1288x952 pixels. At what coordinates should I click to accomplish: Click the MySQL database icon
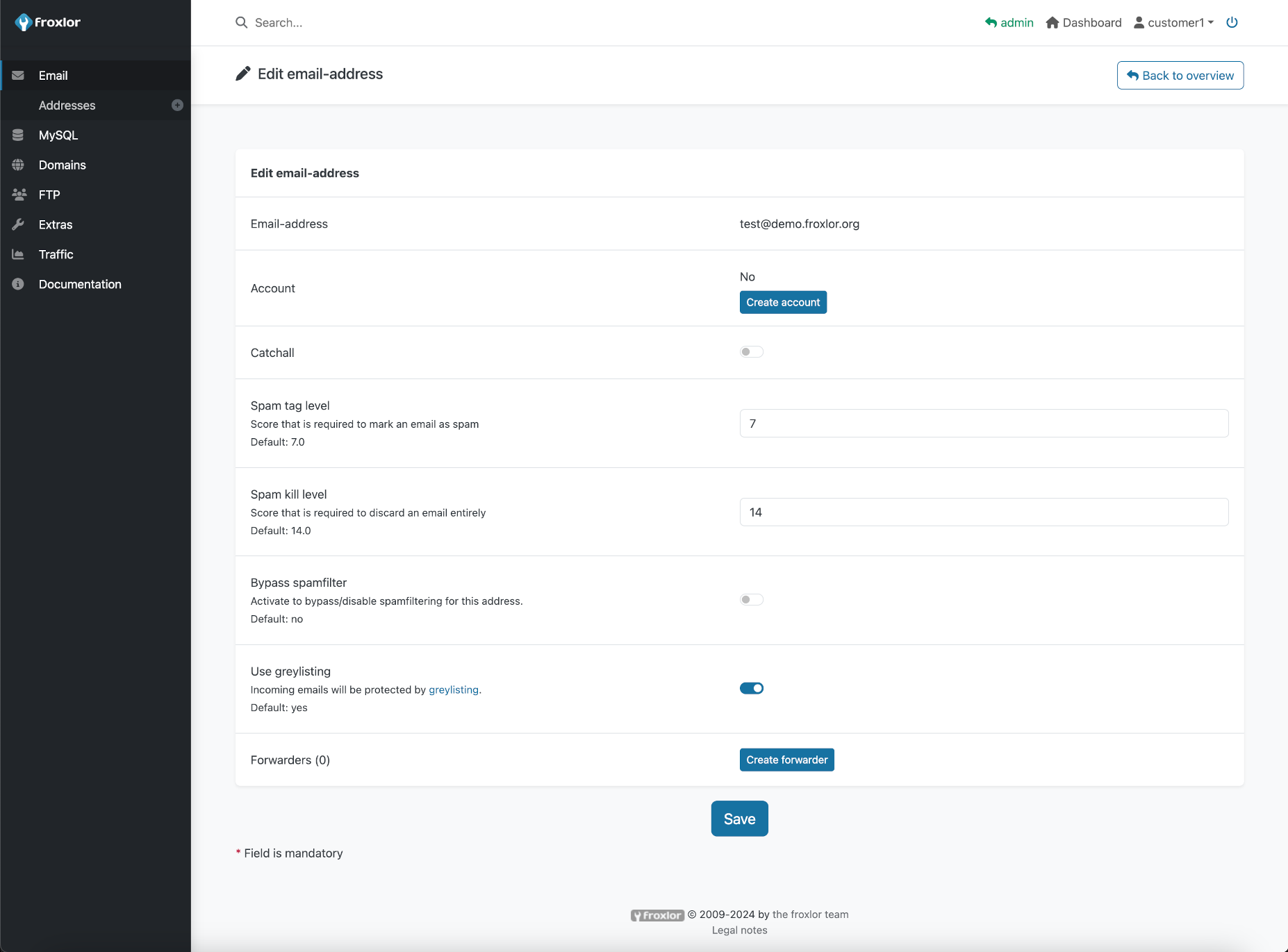click(x=18, y=135)
